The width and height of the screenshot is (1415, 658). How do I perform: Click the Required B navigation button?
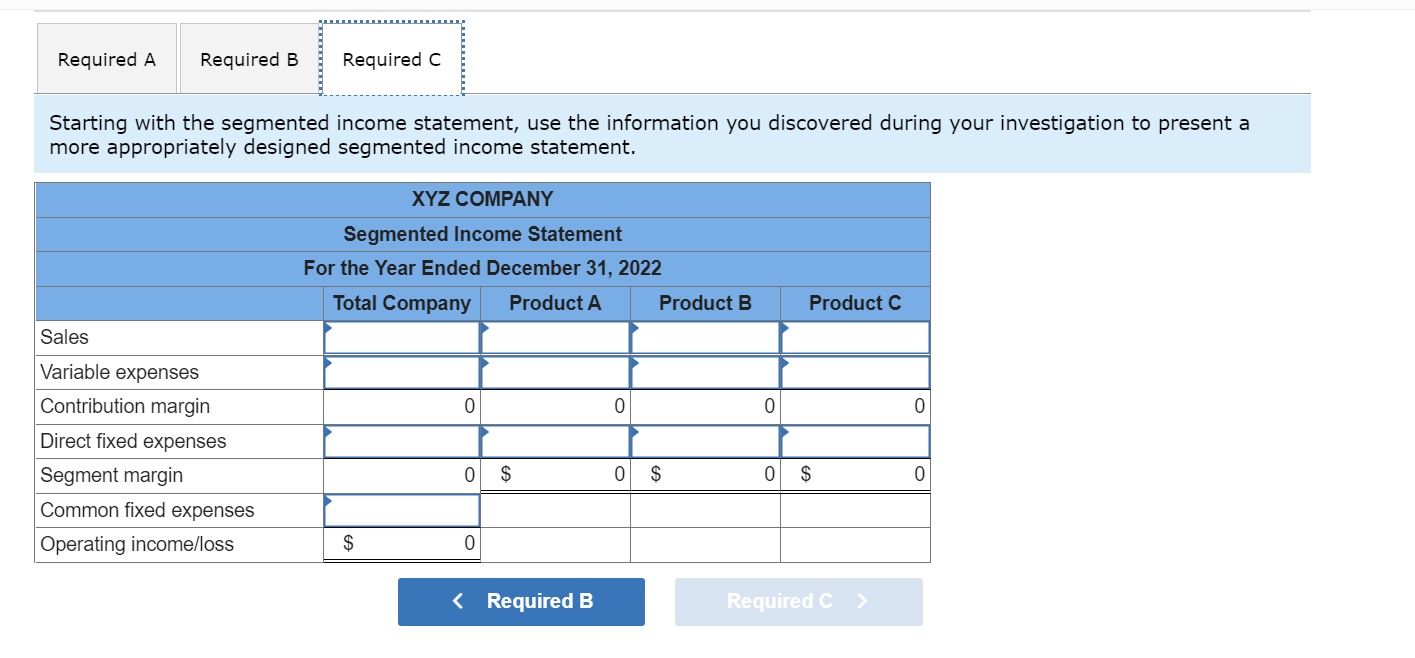[x=521, y=601]
